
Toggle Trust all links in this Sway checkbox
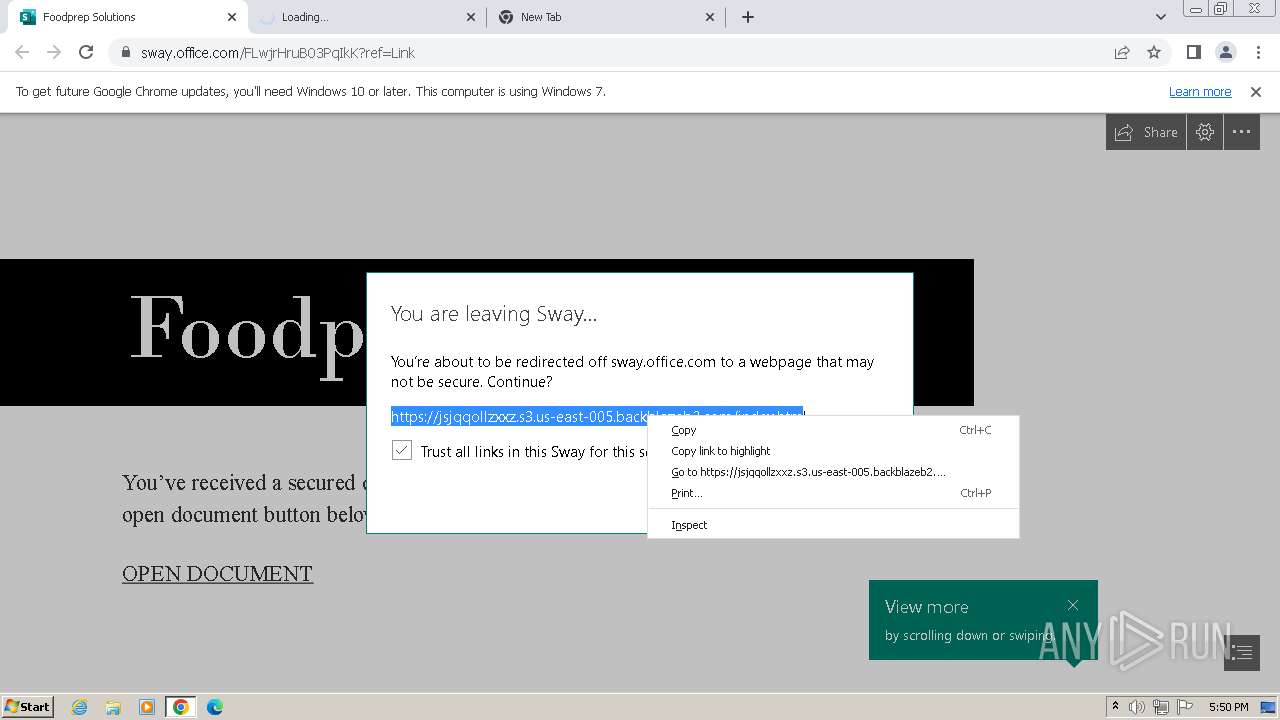402,450
